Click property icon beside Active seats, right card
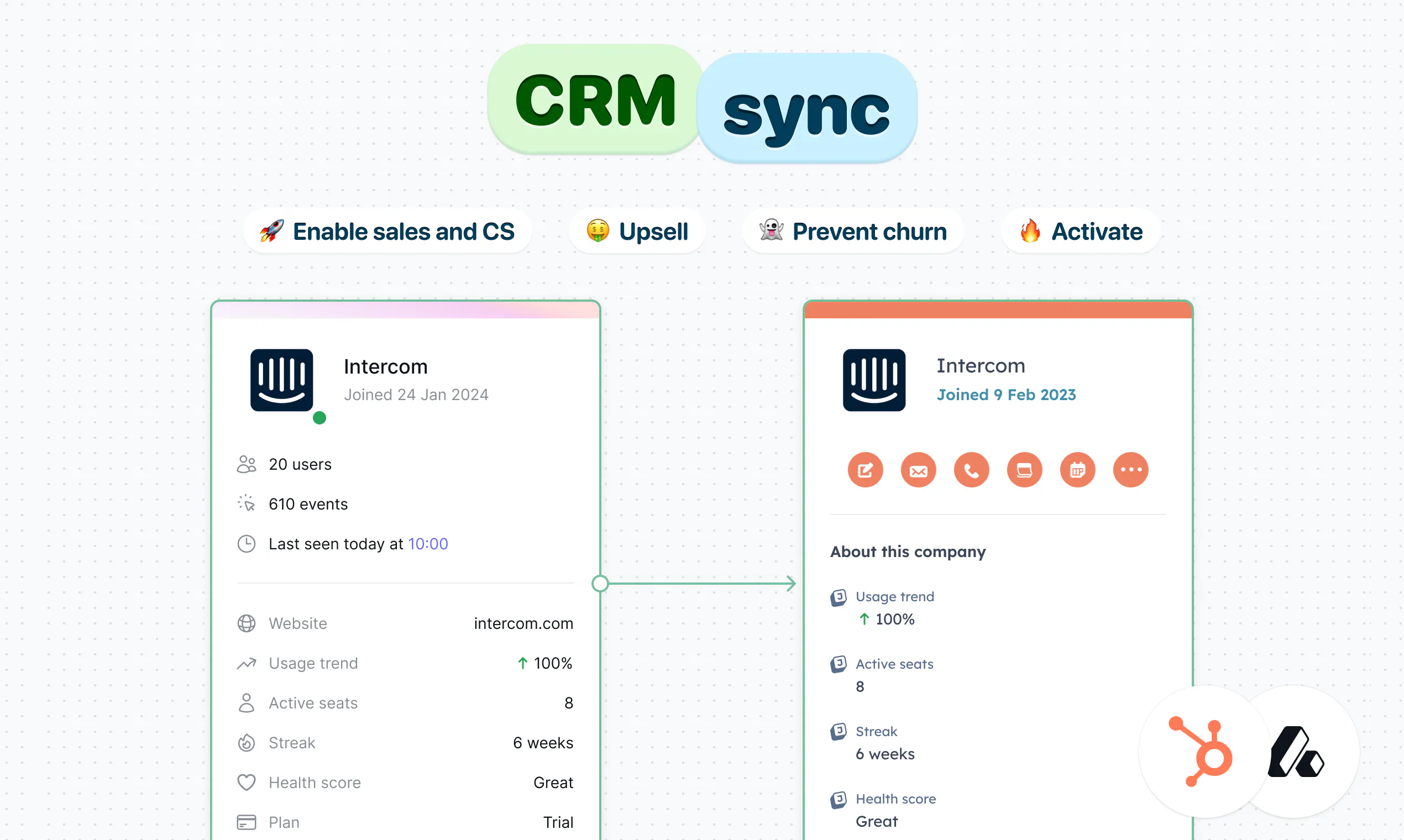The height and width of the screenshot is (840, 1404). [839, 664]
